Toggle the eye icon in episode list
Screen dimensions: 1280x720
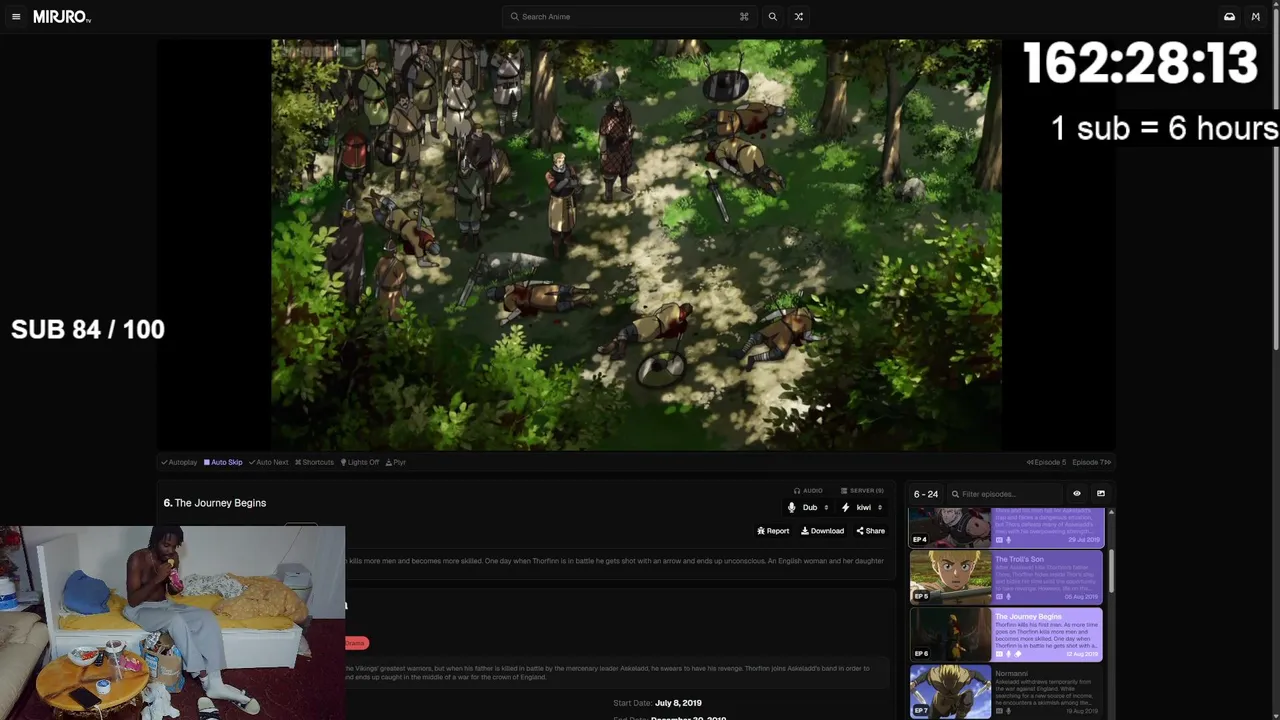tap(1077, 494)
